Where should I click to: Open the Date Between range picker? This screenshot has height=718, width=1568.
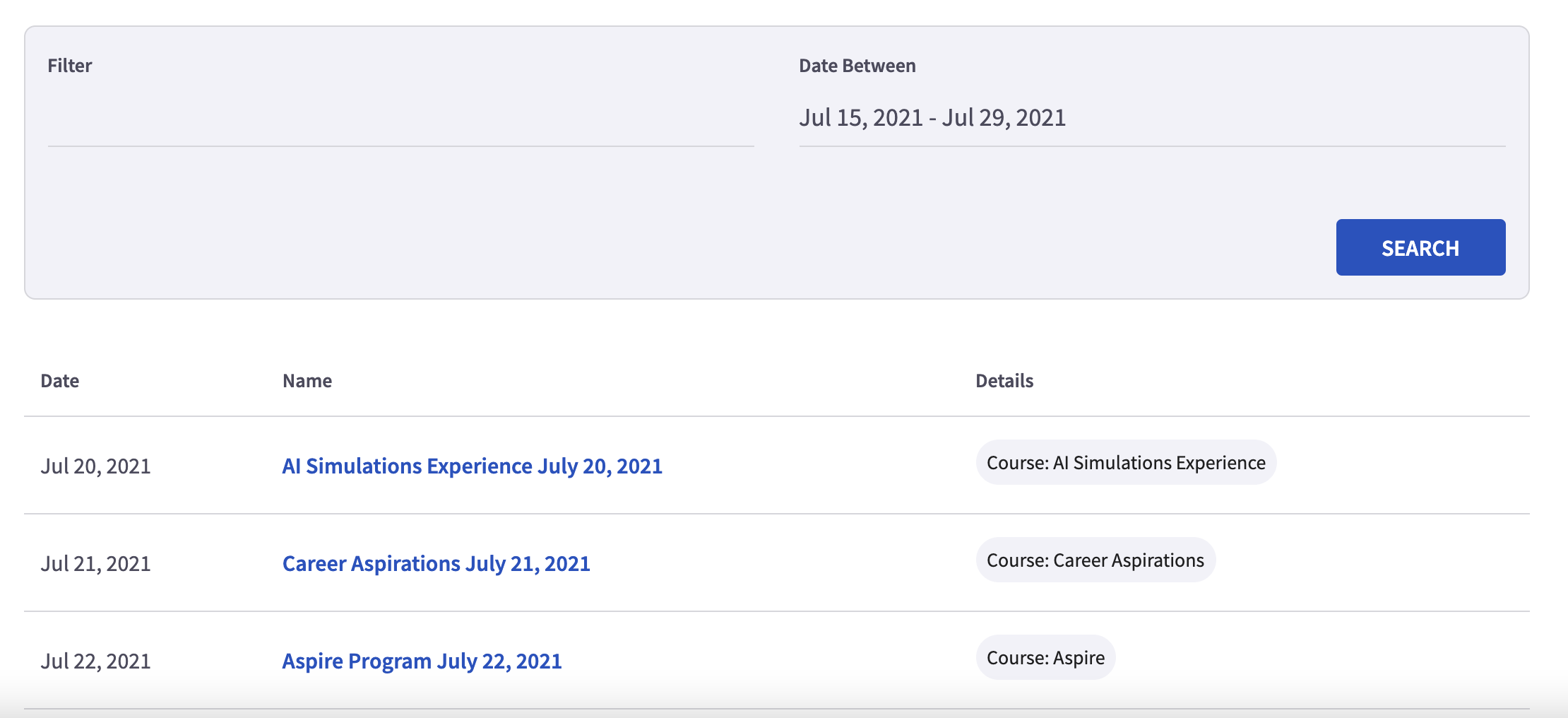point(1151,119)
